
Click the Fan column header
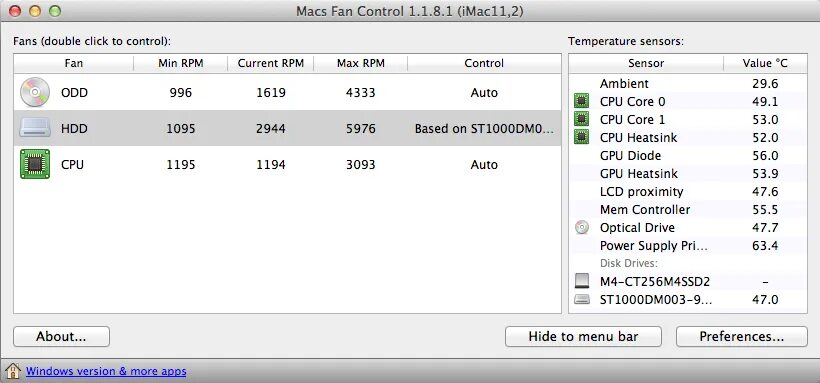point(74,63)
